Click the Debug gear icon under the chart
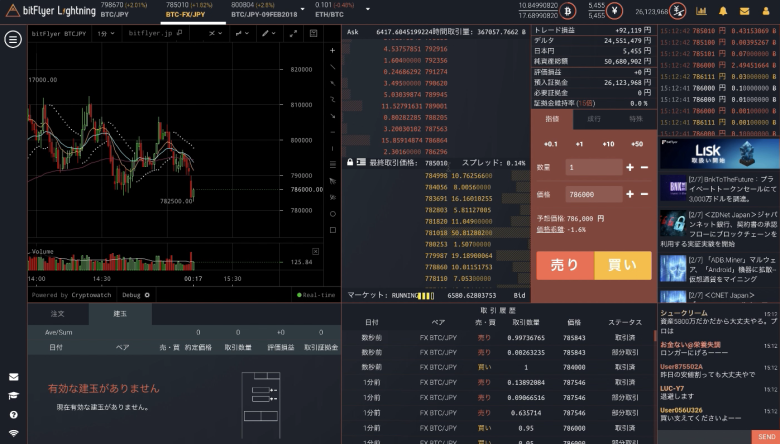This screenshot has width=780, height=444. [x=147, y=295]
